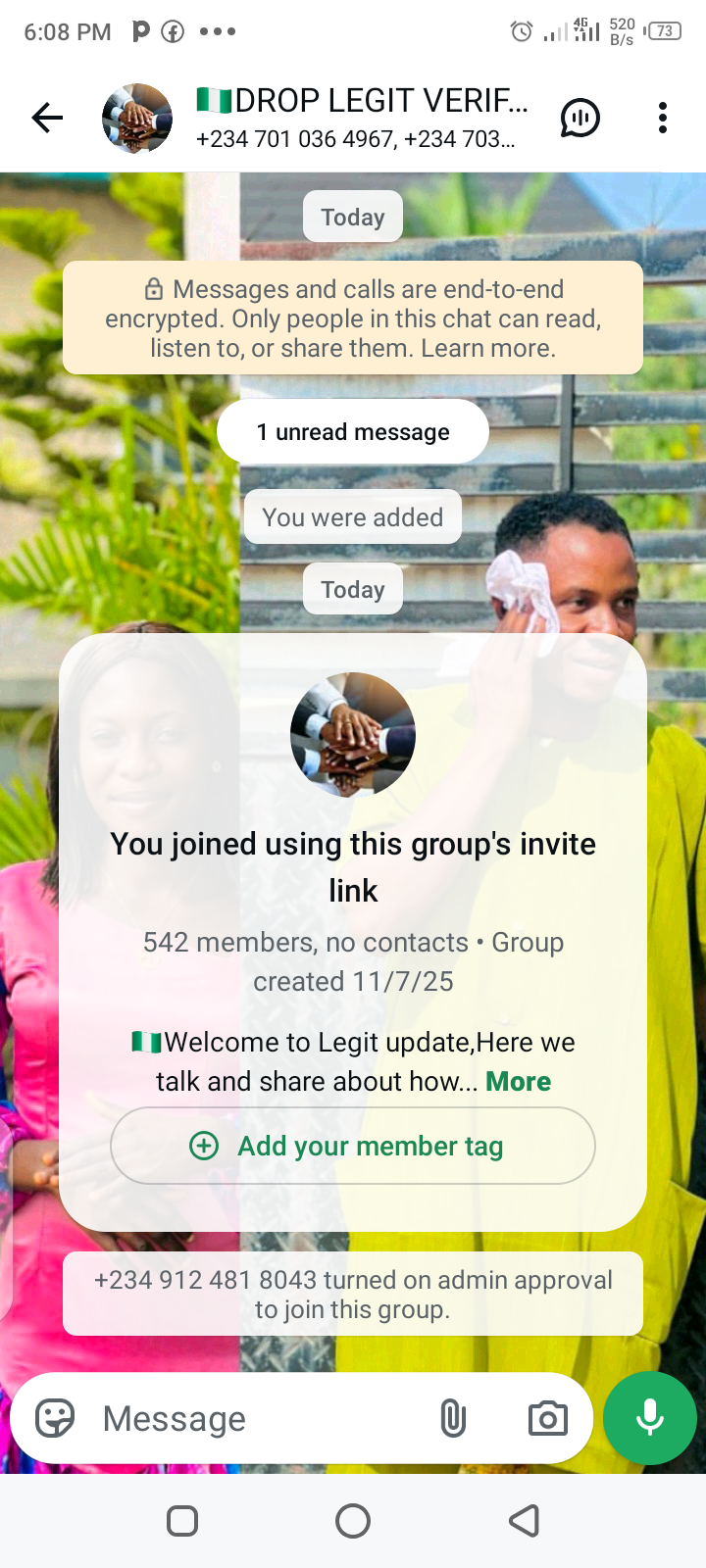Start a voice chat with waveform icon
Image resolution: width=706 pixels, height=1568 pixels.
tap(580, 119)
